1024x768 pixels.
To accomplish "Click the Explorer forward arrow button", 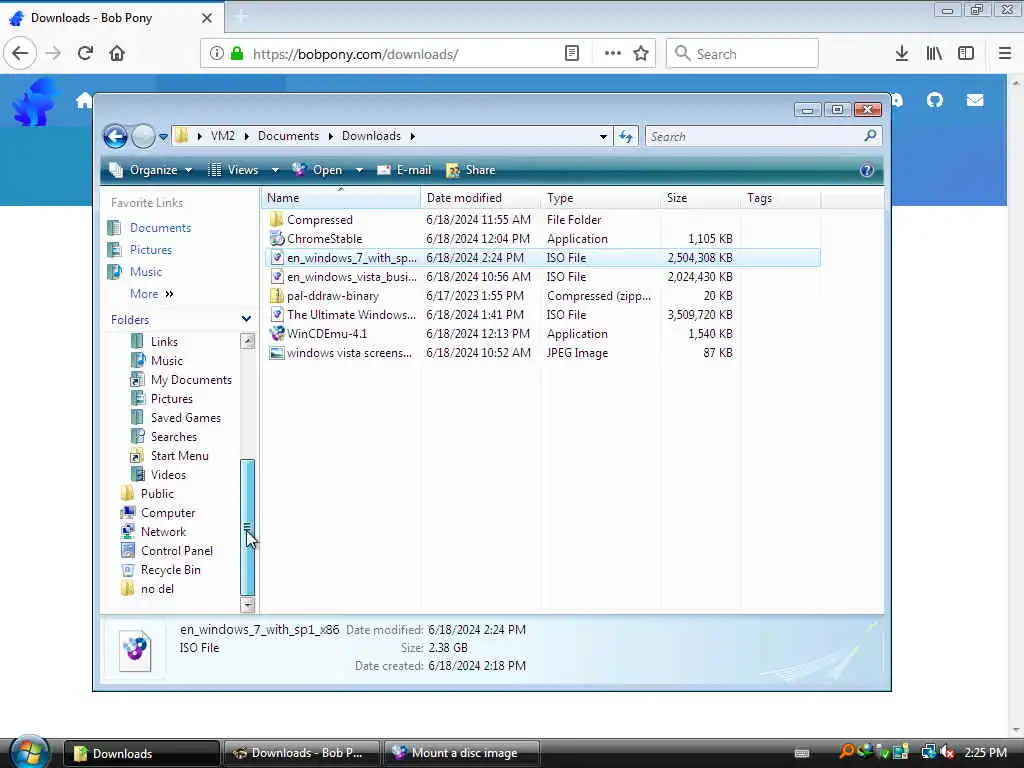I will (143, 136).
